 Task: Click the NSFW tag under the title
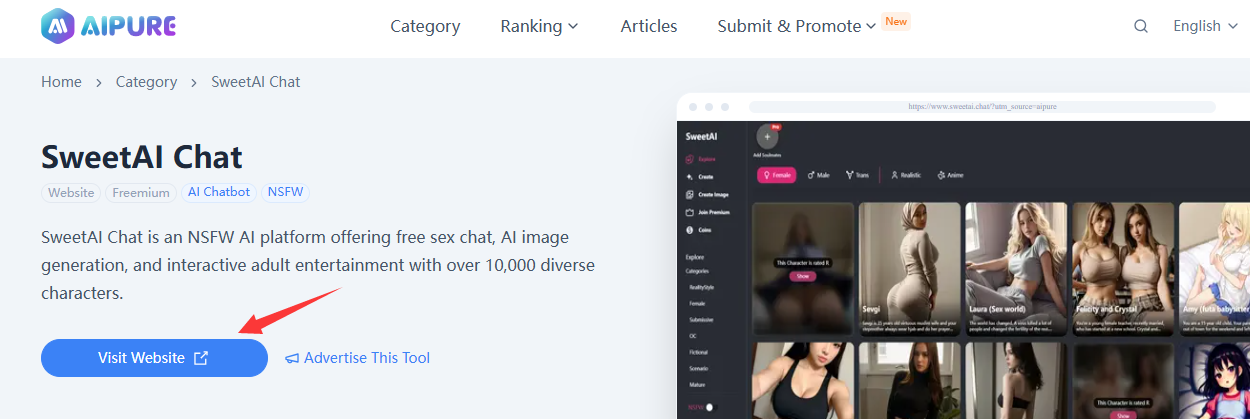[x=286, y=193]
